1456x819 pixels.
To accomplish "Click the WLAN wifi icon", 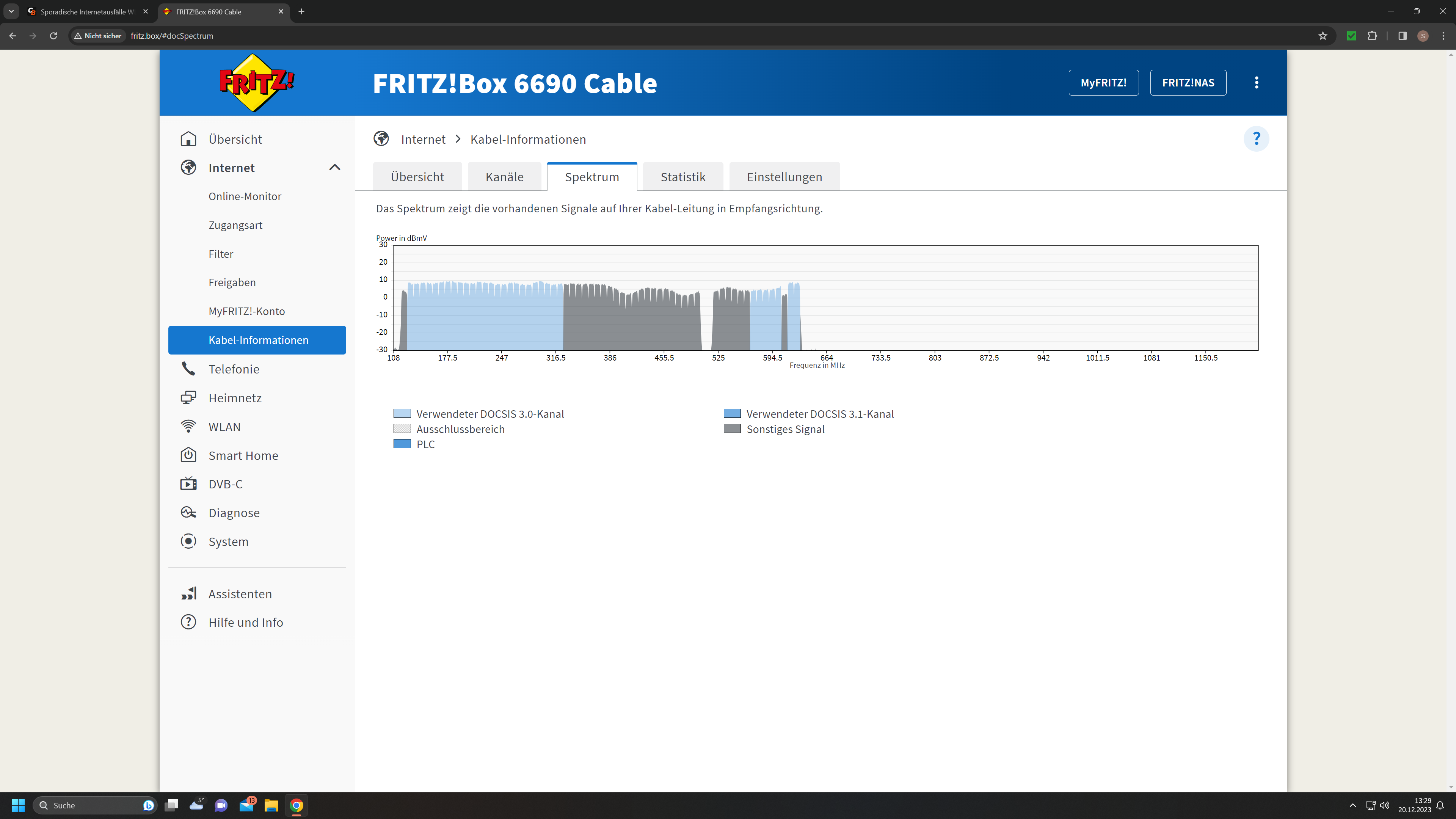I will tap(188, 427).
